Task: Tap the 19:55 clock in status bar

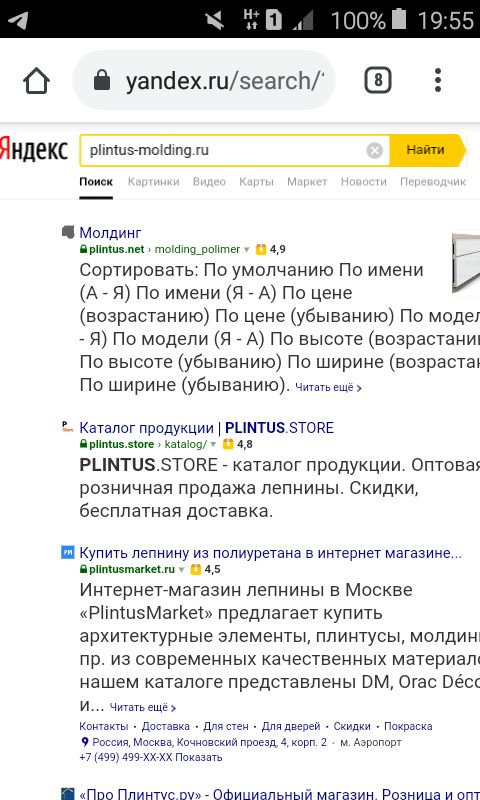Action: point(446,20)
